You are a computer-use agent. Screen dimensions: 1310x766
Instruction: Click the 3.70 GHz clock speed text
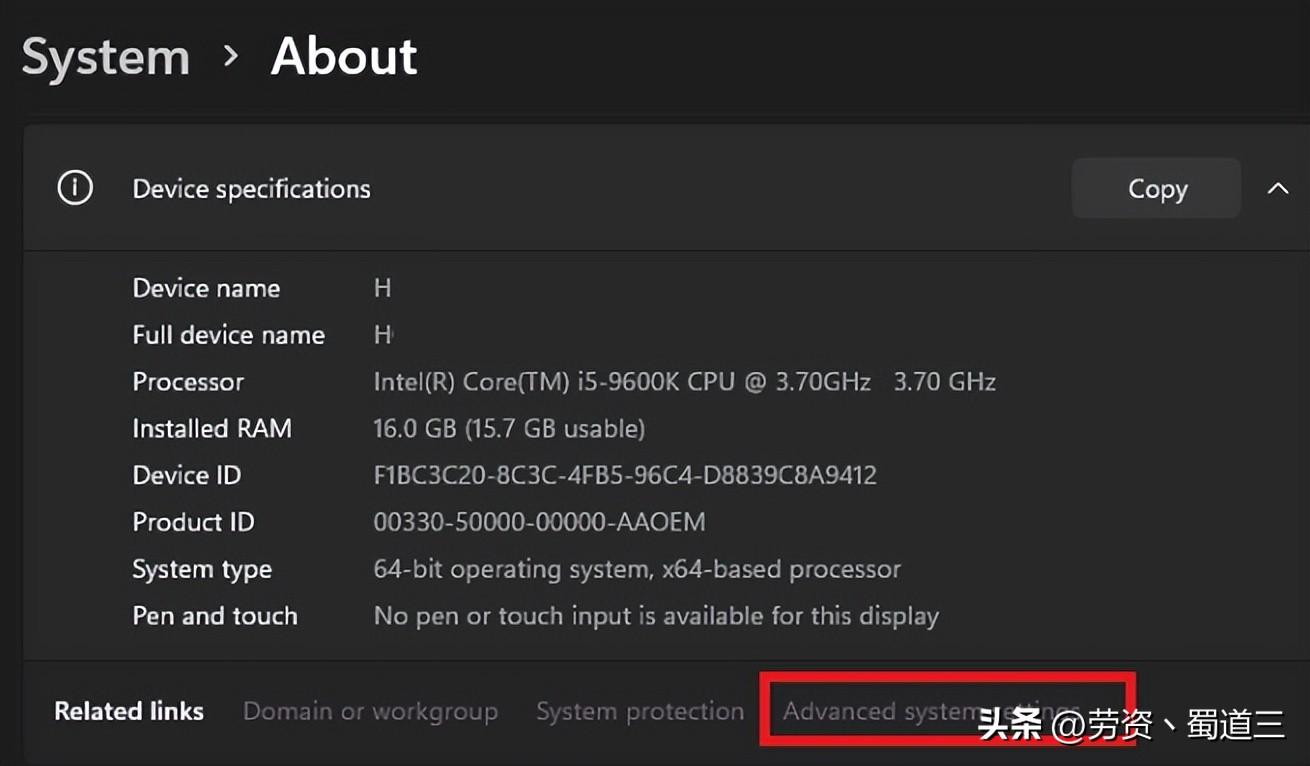pos(943,381)
